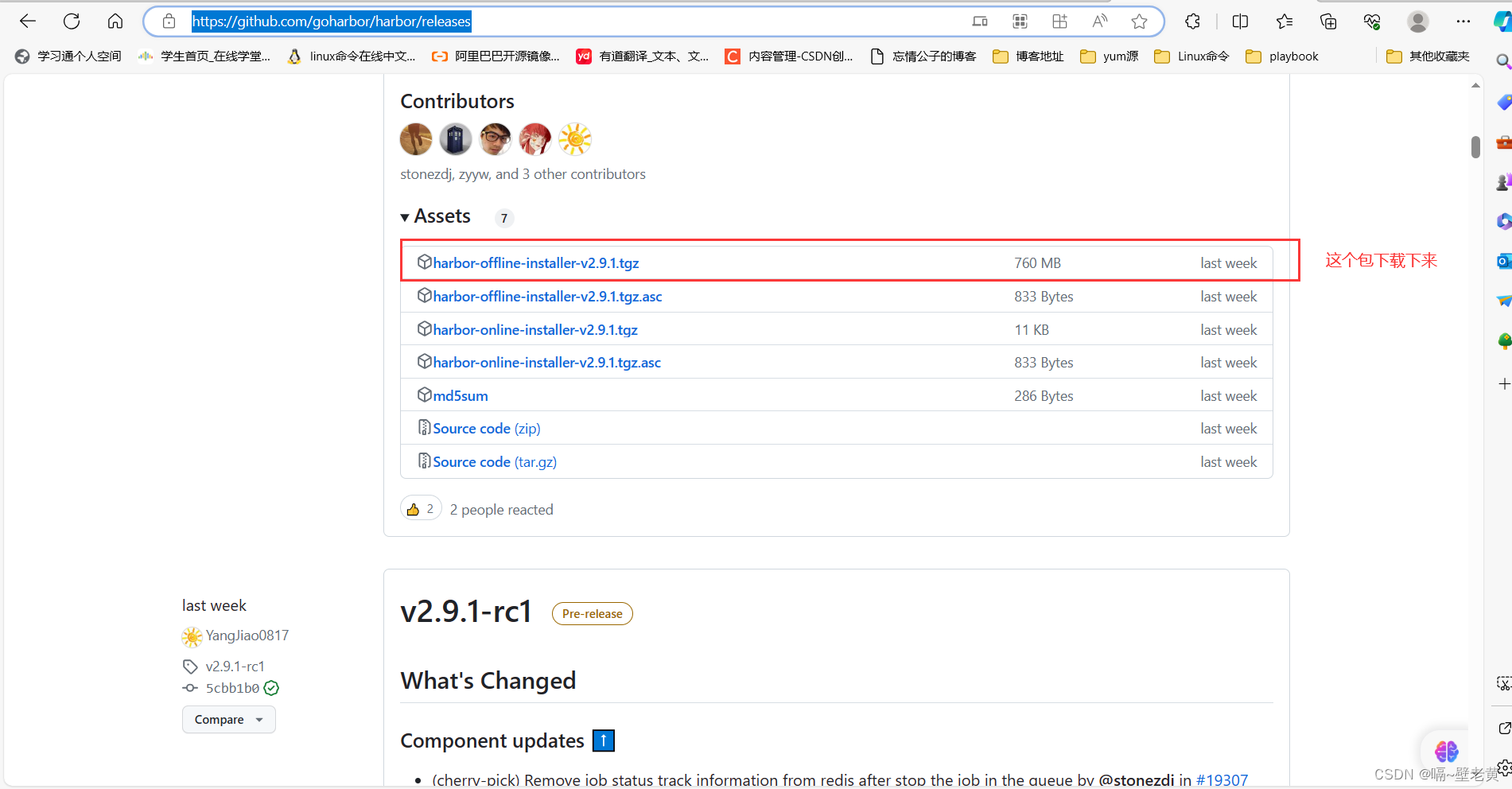Download harbor-offline-installer-v2.9.1.tgz
Viewport: 1512px width, 789px height.
point(536,263)
